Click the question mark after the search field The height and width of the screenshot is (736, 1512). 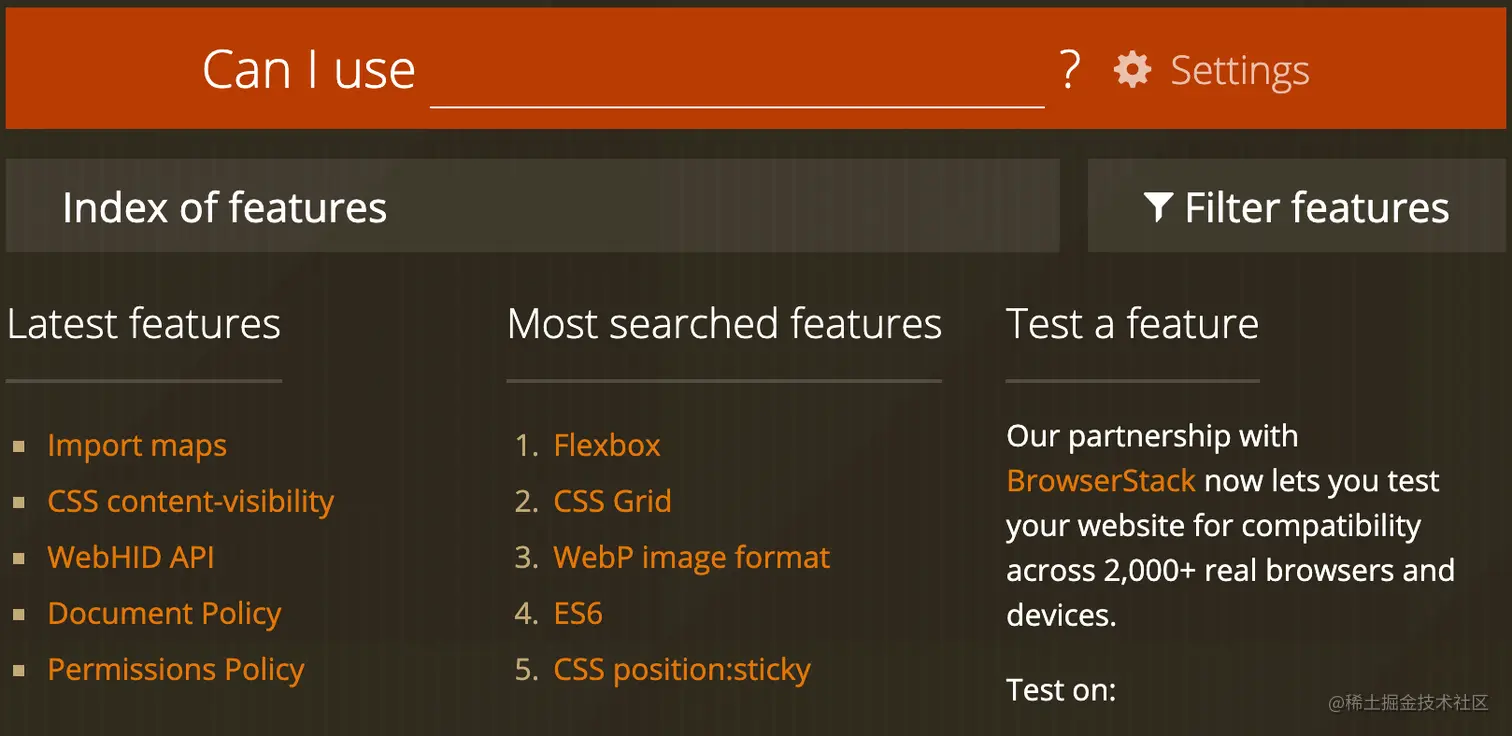point(1070,69)
